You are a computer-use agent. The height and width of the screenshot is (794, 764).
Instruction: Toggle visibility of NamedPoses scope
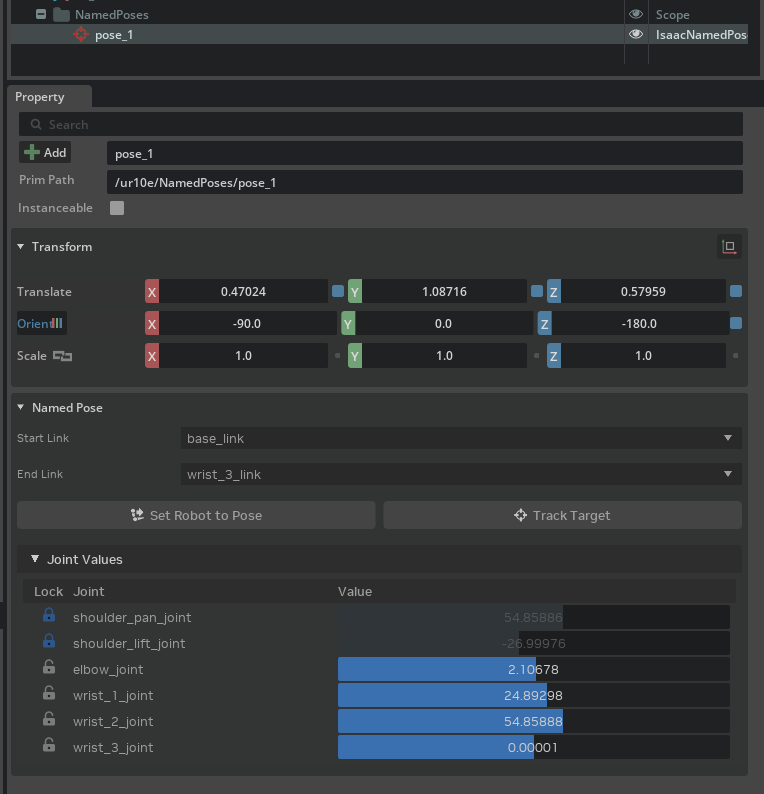(635, 15)
